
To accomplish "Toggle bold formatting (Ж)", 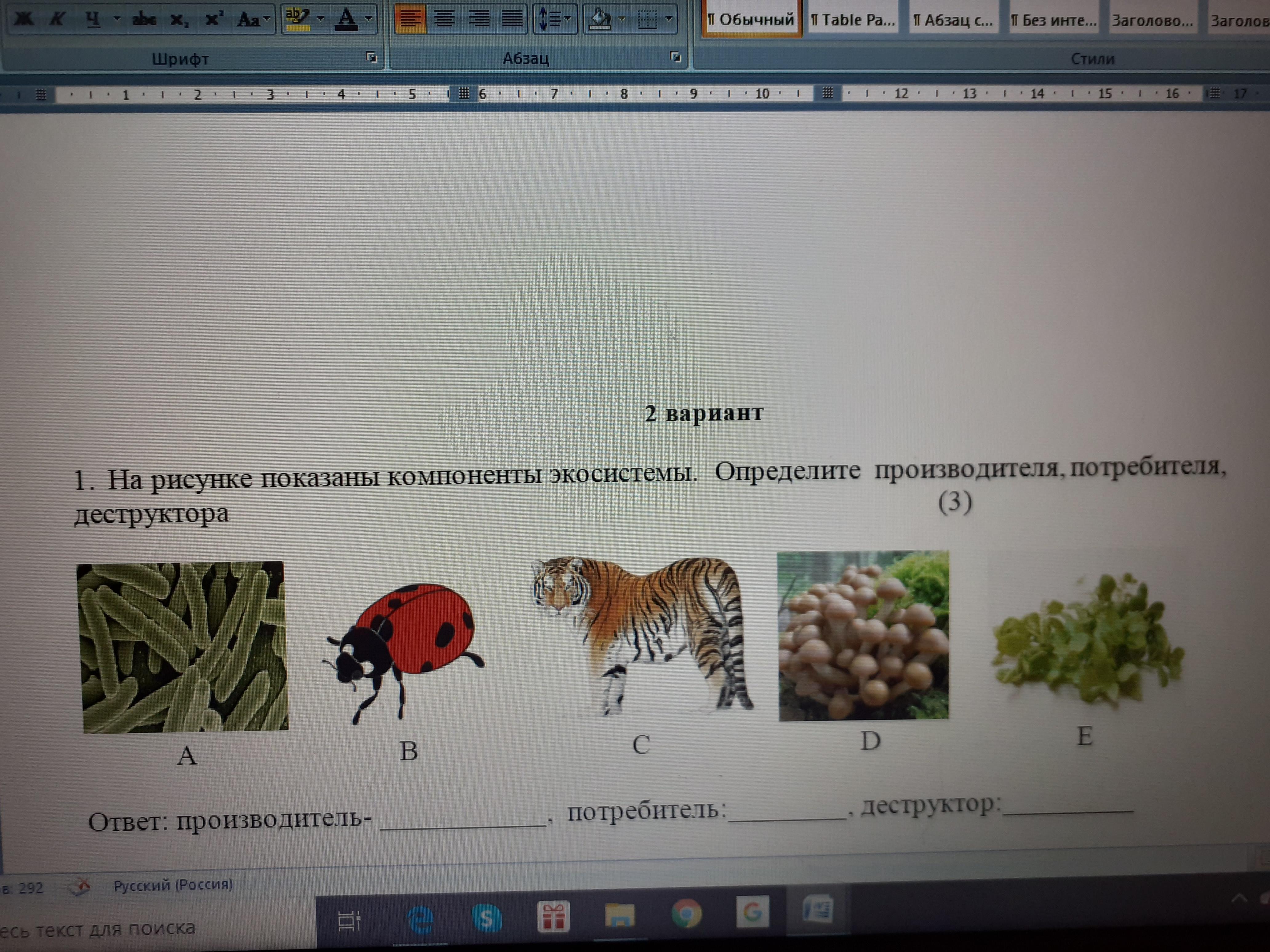I will point(23,19).
